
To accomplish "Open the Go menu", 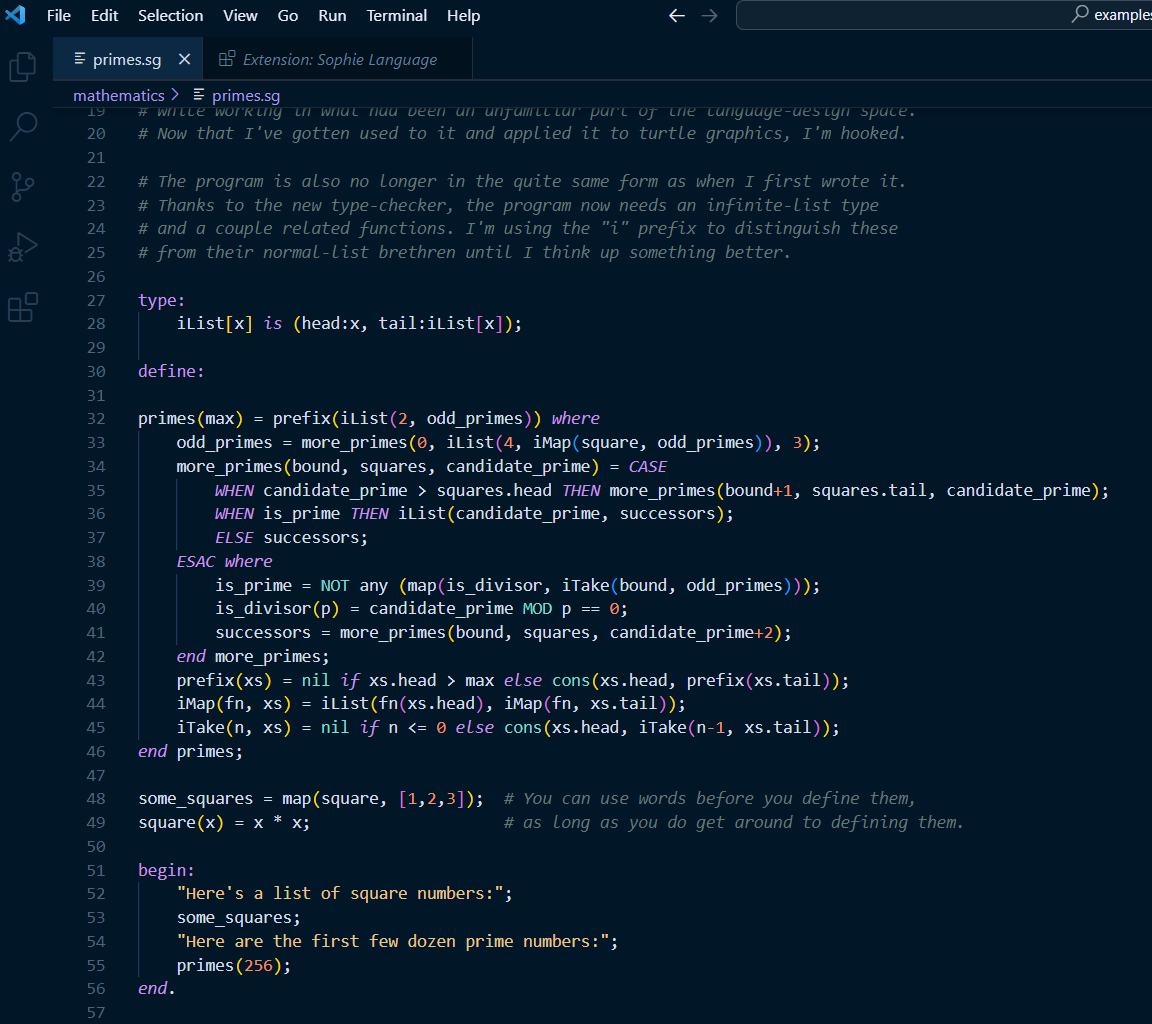I will (x=287, y=15).
